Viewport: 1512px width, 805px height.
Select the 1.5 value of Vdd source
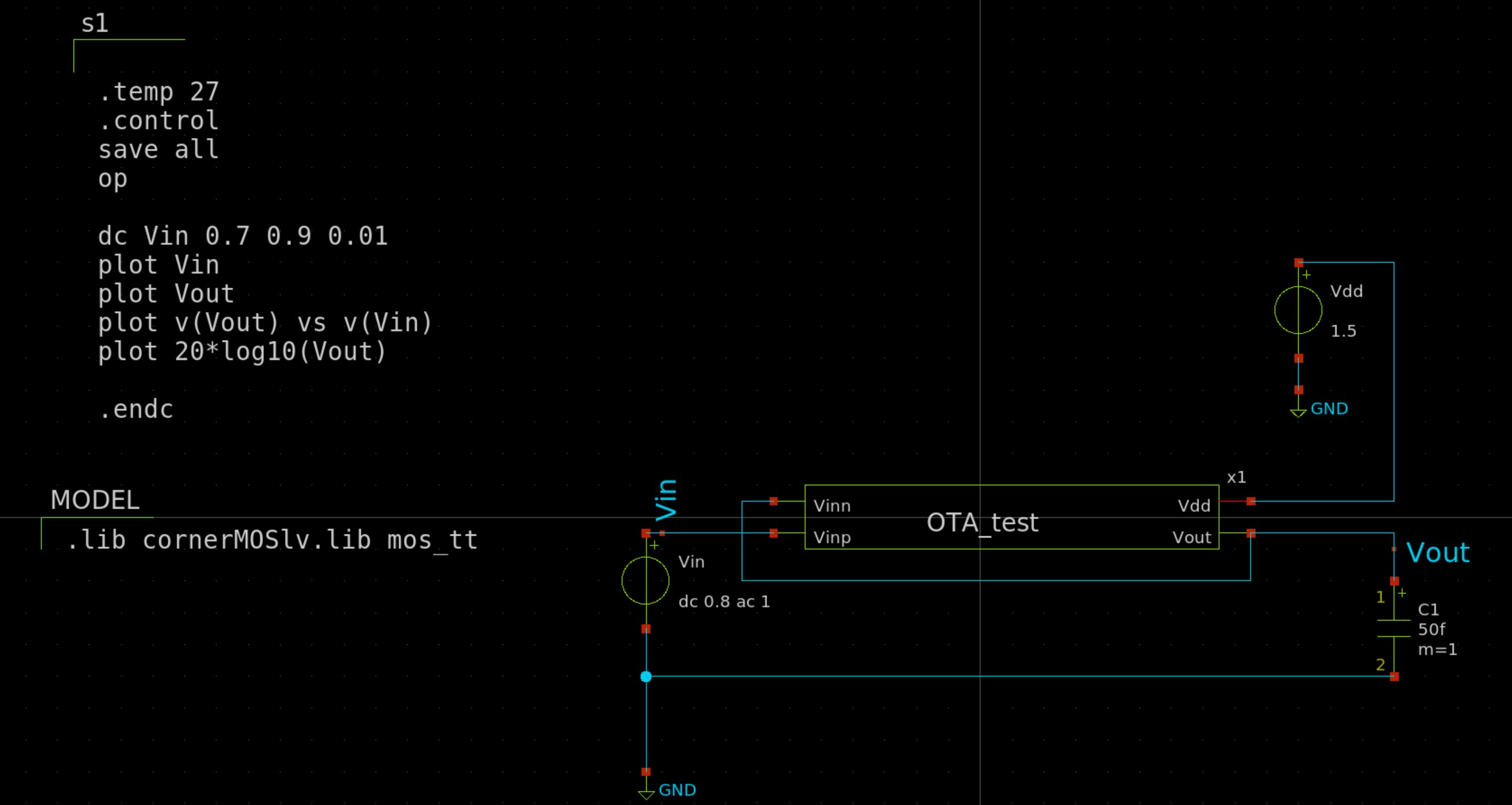coord(1343,331)
